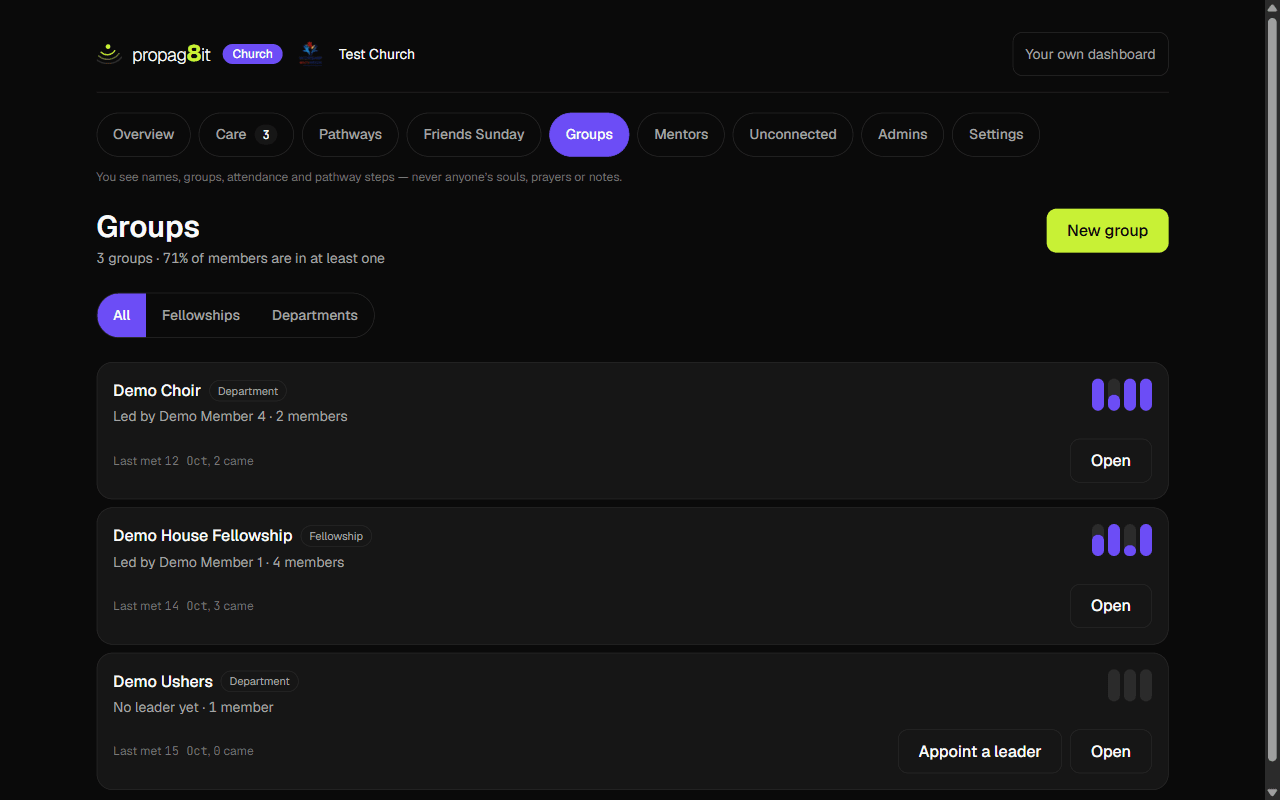
Task: Click the Demo Ushers title
Action: coord(163,681)
